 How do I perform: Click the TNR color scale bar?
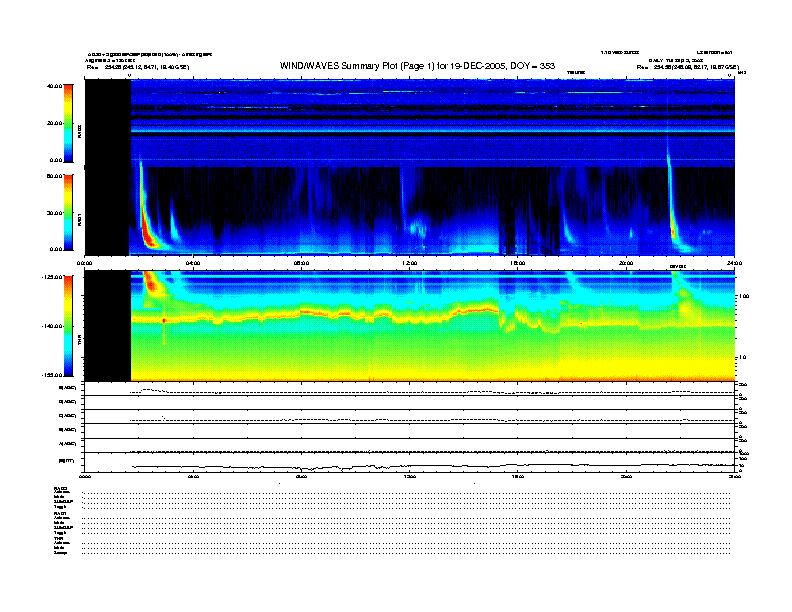pyautogui.click(x=68, y=326)
